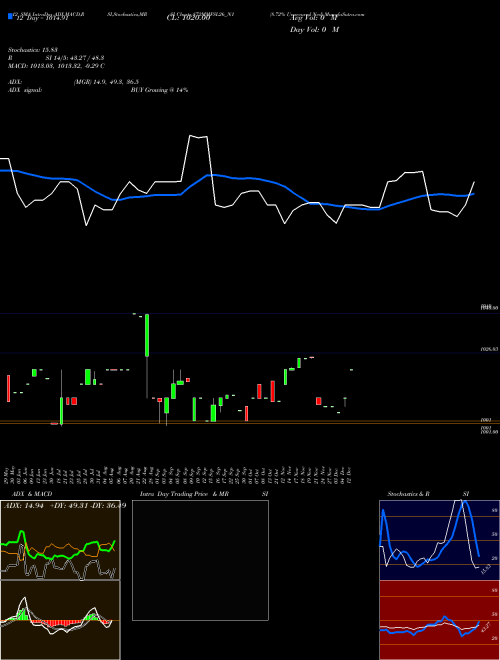Click the white price line's highest plateau
This screenshot has width=500, height=660.
[198, 136]
